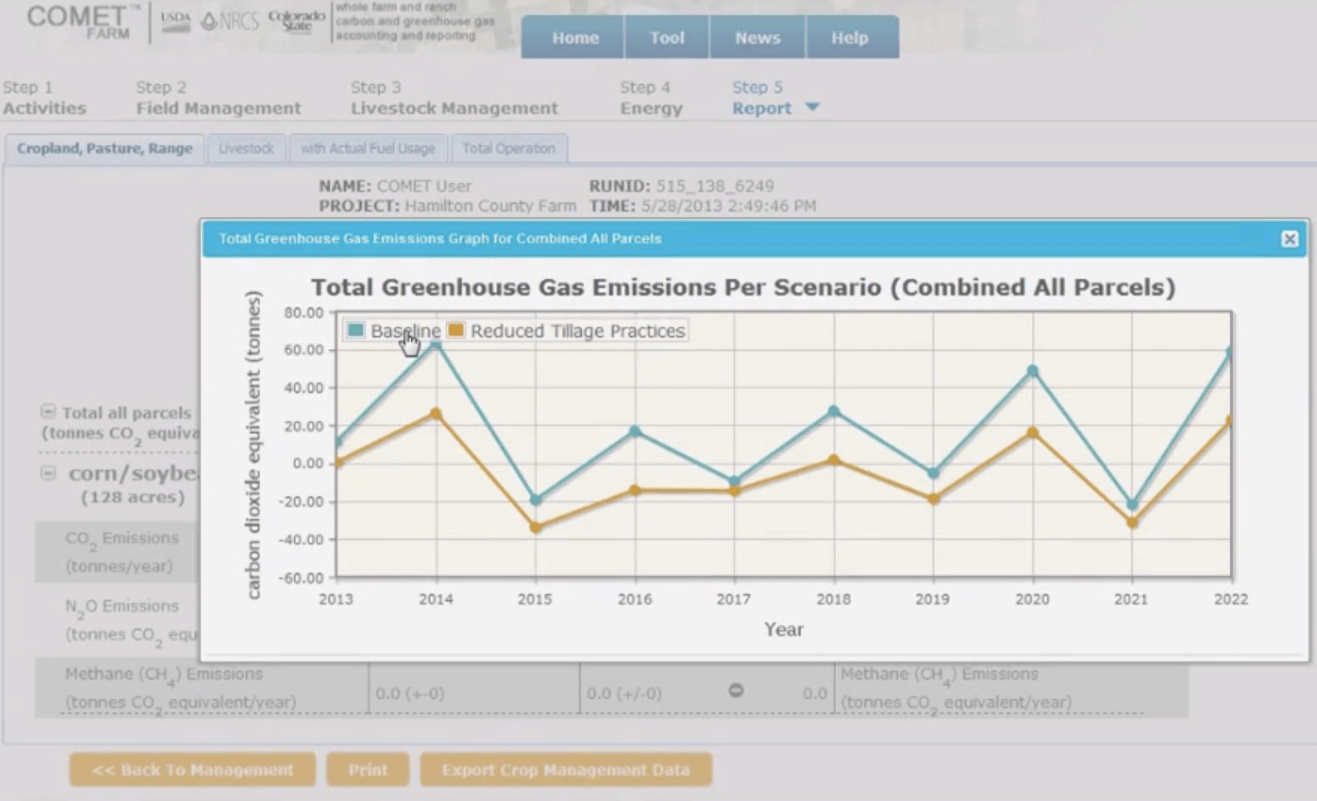Navigate to the News section

click(757, 37)
